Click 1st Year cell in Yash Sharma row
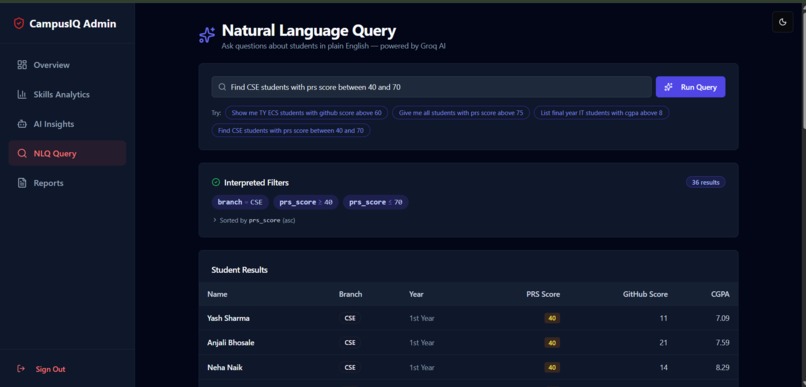 (x=422, y=318)
